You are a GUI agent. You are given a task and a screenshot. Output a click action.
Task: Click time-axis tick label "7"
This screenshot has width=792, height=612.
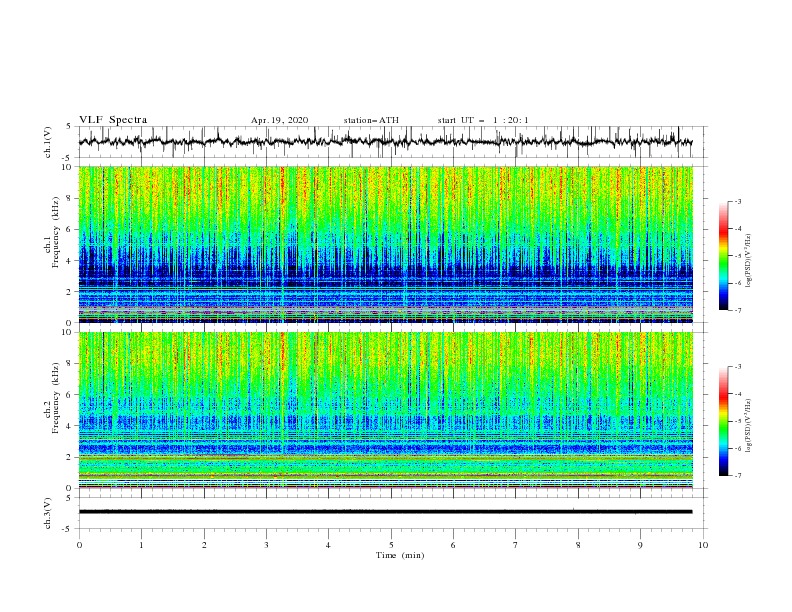(516, 545)
